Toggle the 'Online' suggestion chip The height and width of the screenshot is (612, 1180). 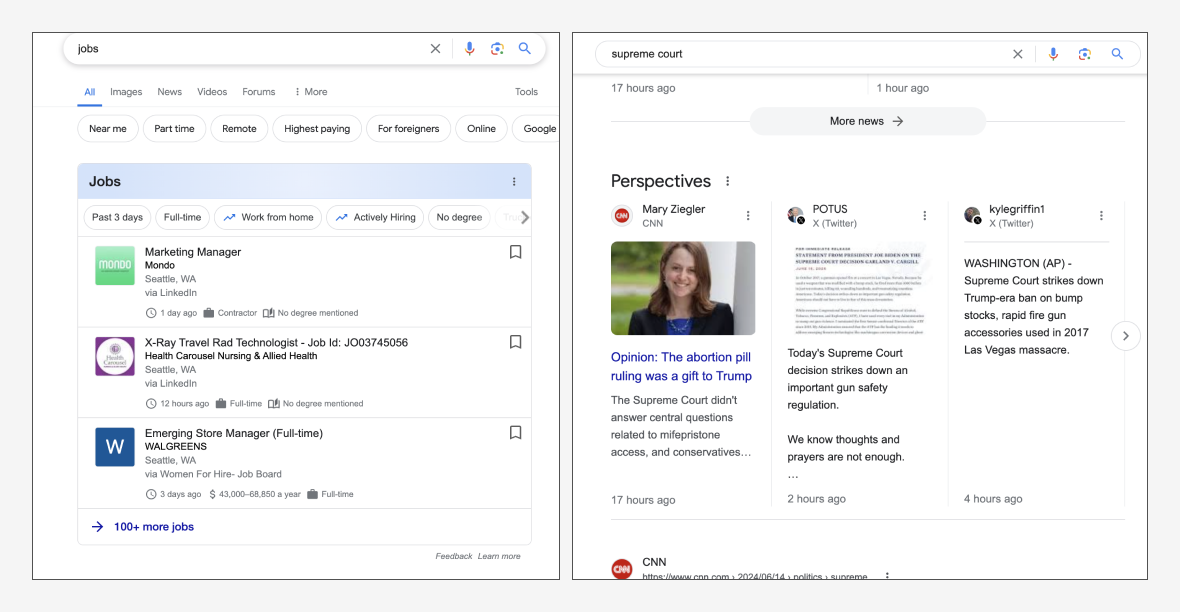pyautogui.click(x=481, y=129)
